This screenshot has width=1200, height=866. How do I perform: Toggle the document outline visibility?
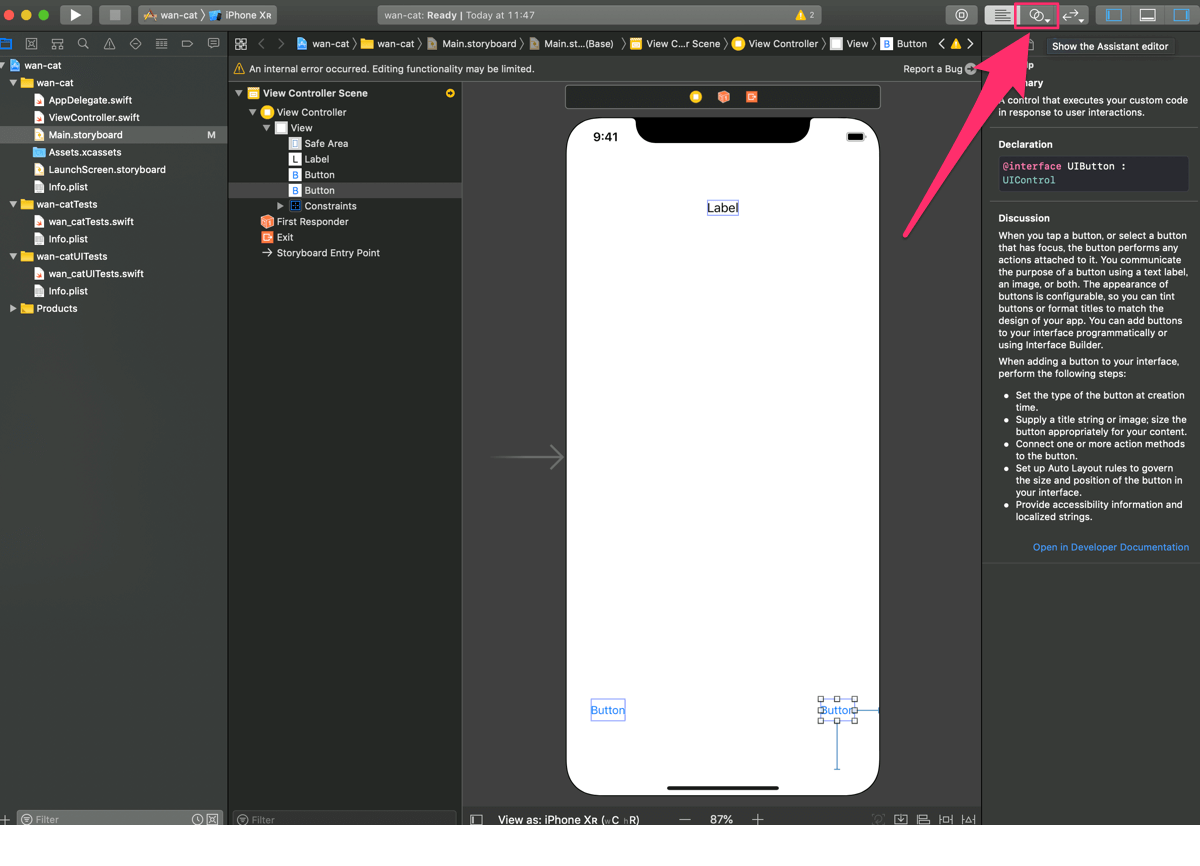tap(477, 819)
